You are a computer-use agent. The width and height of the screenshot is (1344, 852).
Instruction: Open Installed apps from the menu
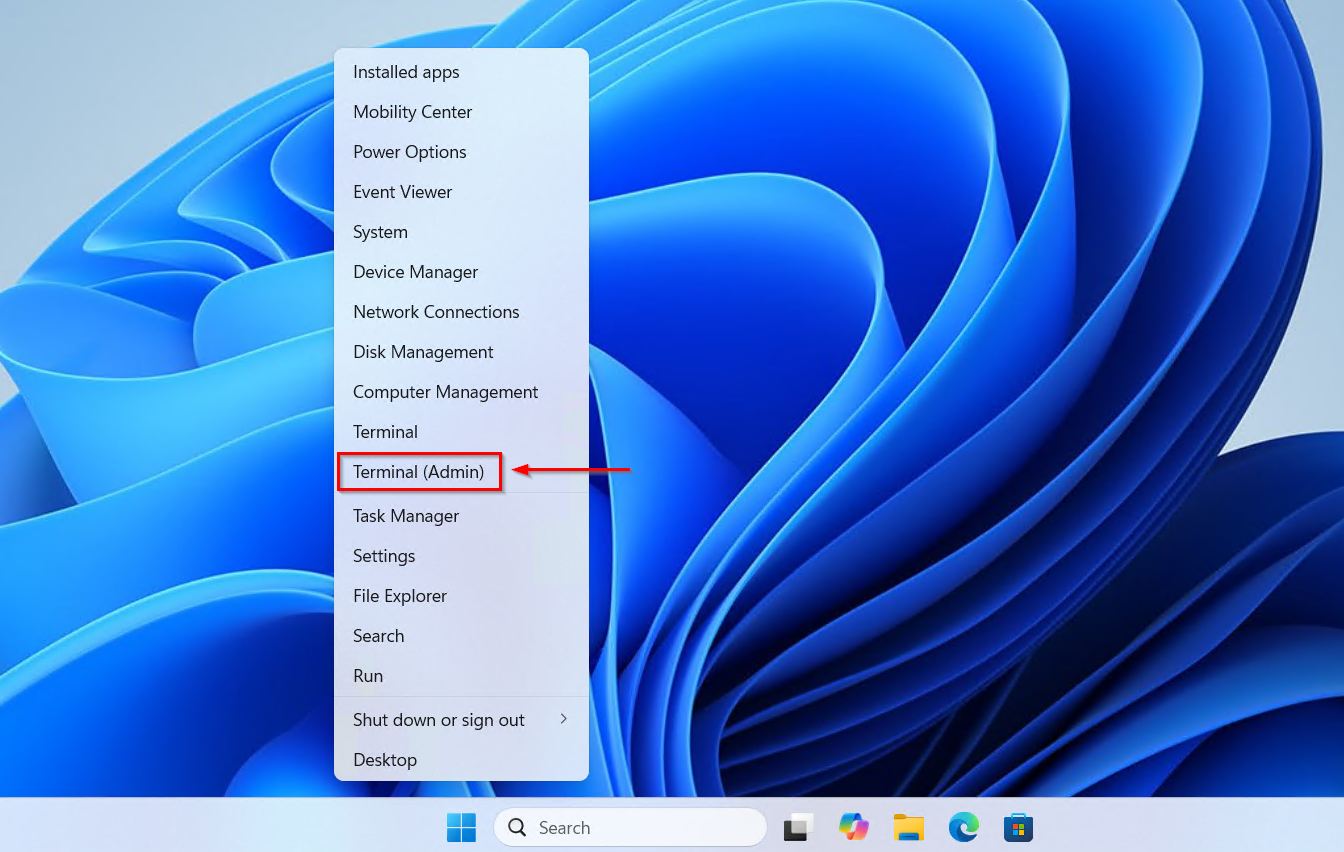406,72
